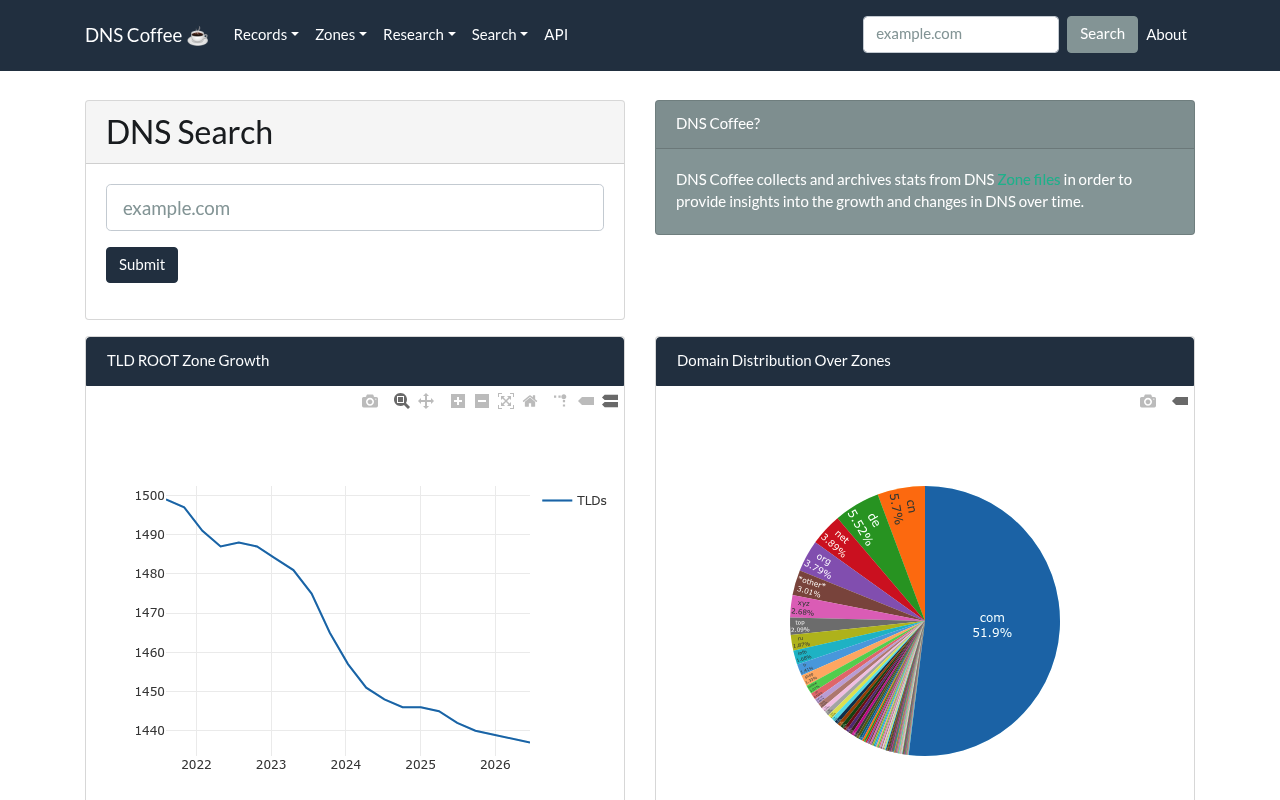Screen dimensions: 1280x800
Task: Click the 2026 x-axis label
Action: 495,765
